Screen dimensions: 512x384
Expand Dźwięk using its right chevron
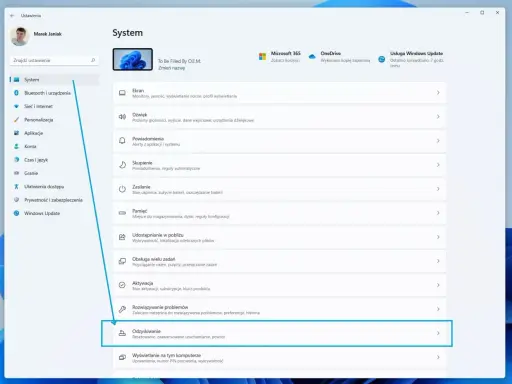coord(438,117)
